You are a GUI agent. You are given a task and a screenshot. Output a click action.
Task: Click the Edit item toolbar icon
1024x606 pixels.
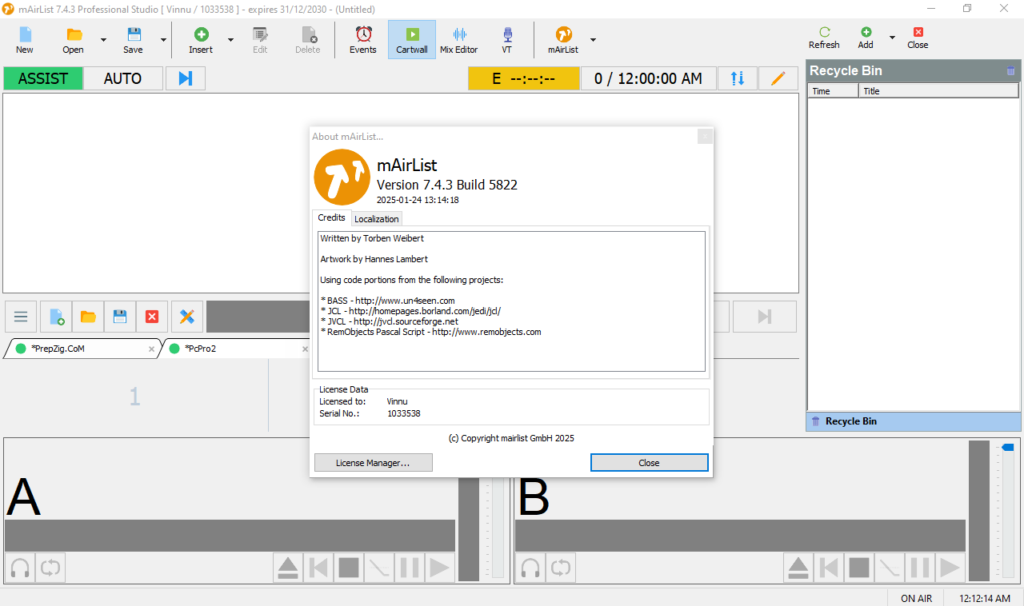260,40
